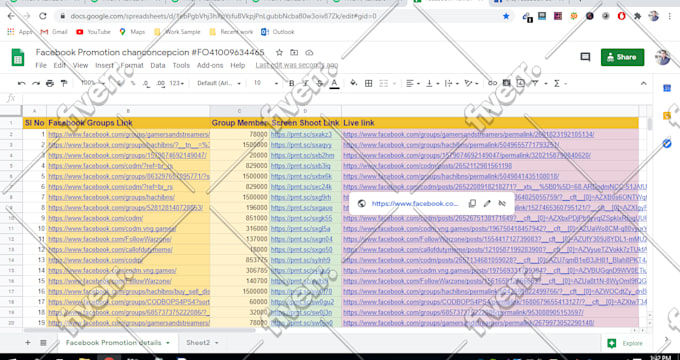Toggle strikethrough formatting

pos(320,83)
